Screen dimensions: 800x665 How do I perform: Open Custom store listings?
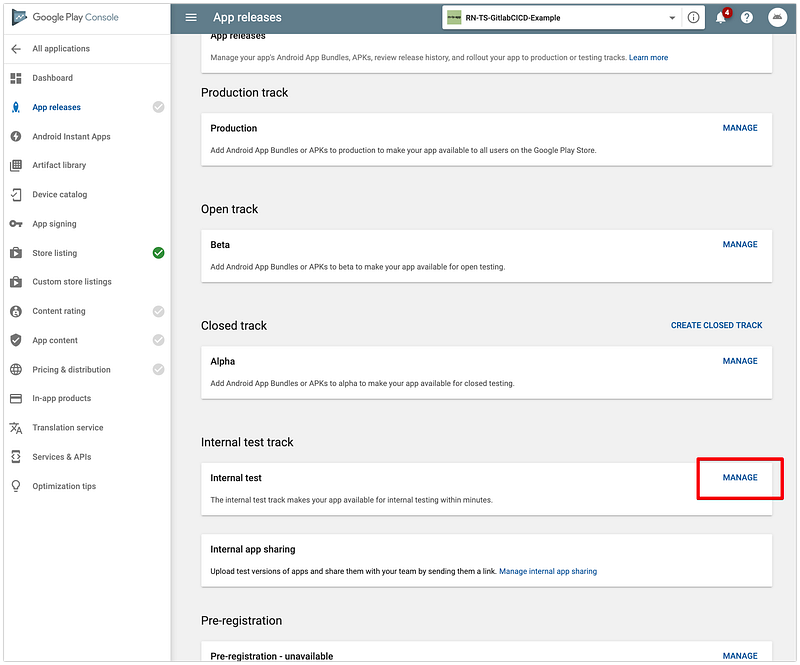[x=72, y=282]
